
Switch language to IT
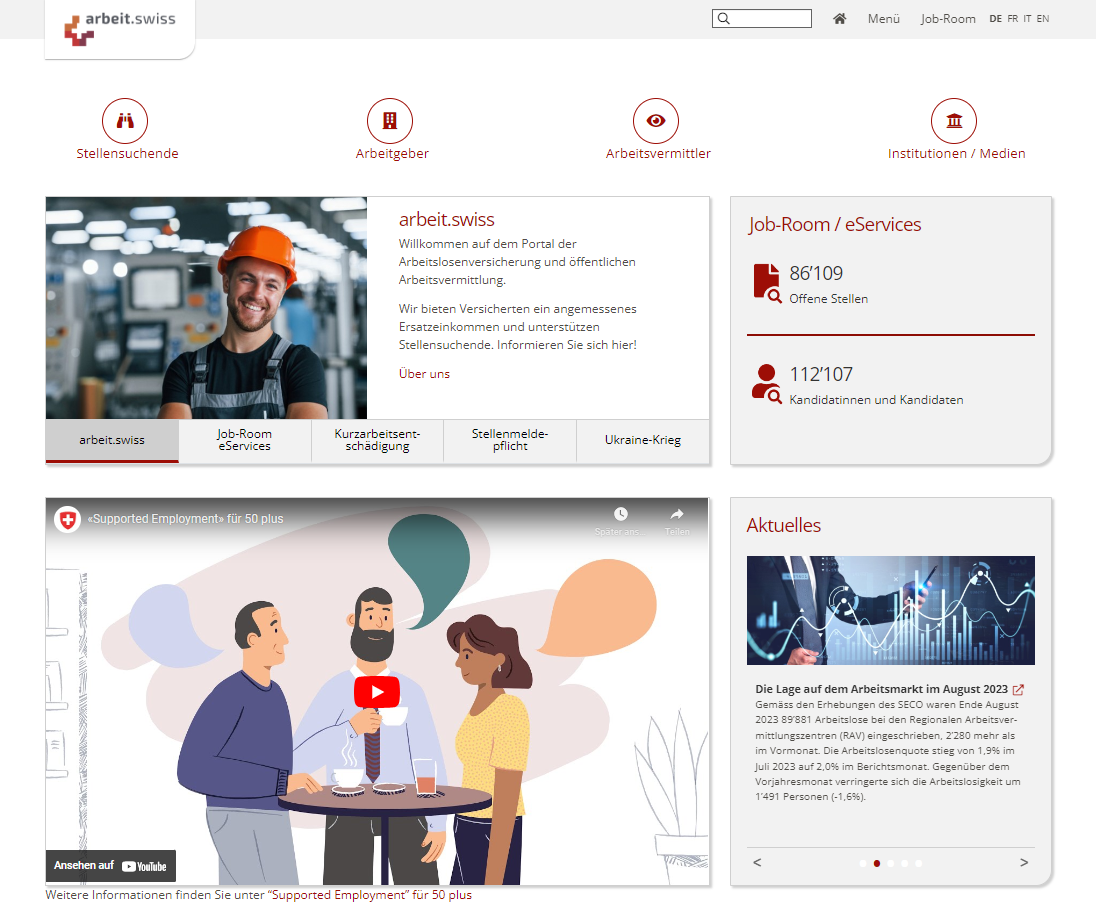[x=1028, y=19]
